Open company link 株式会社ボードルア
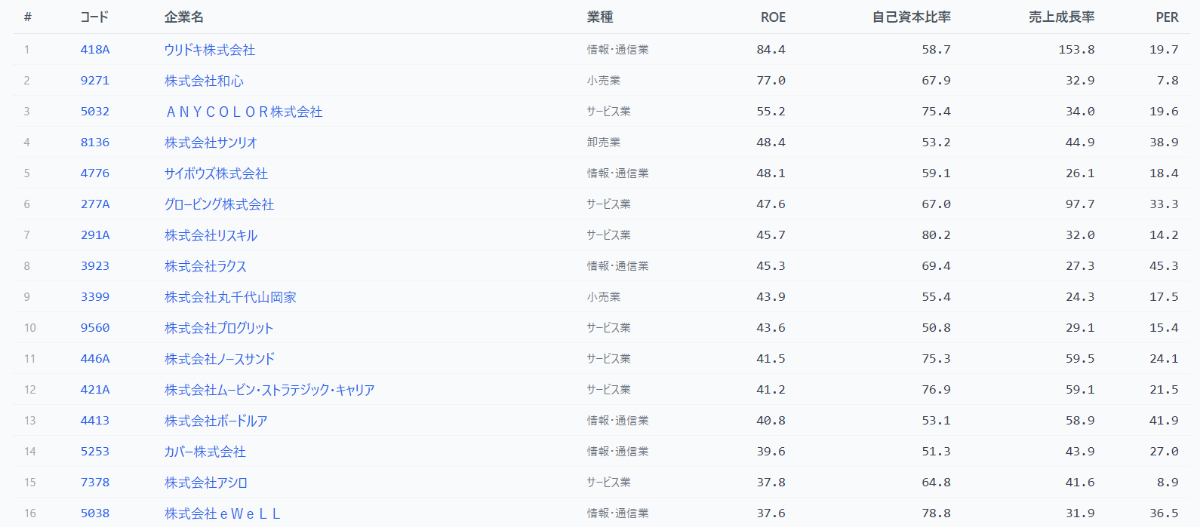1200x527 pixels. click(x=216, y=421)
